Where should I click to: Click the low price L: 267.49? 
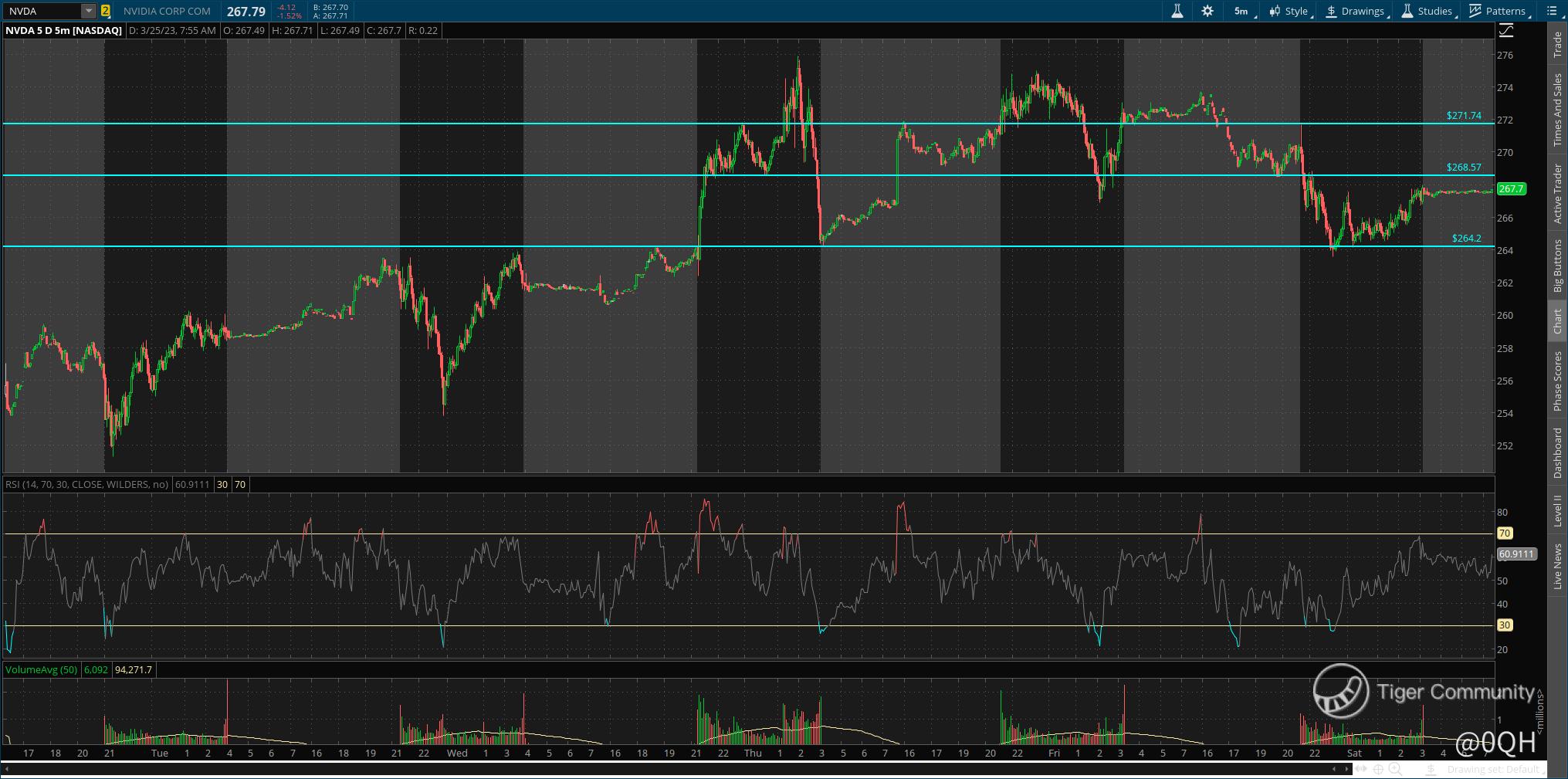340,30
